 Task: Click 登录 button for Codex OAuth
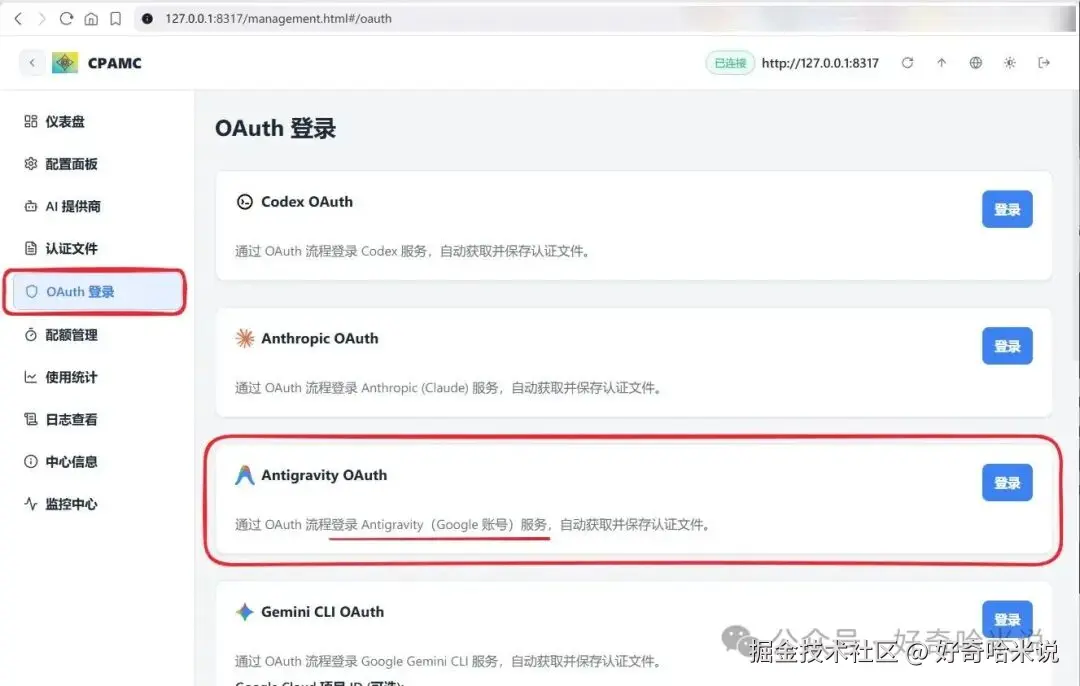coord(1007,209)
